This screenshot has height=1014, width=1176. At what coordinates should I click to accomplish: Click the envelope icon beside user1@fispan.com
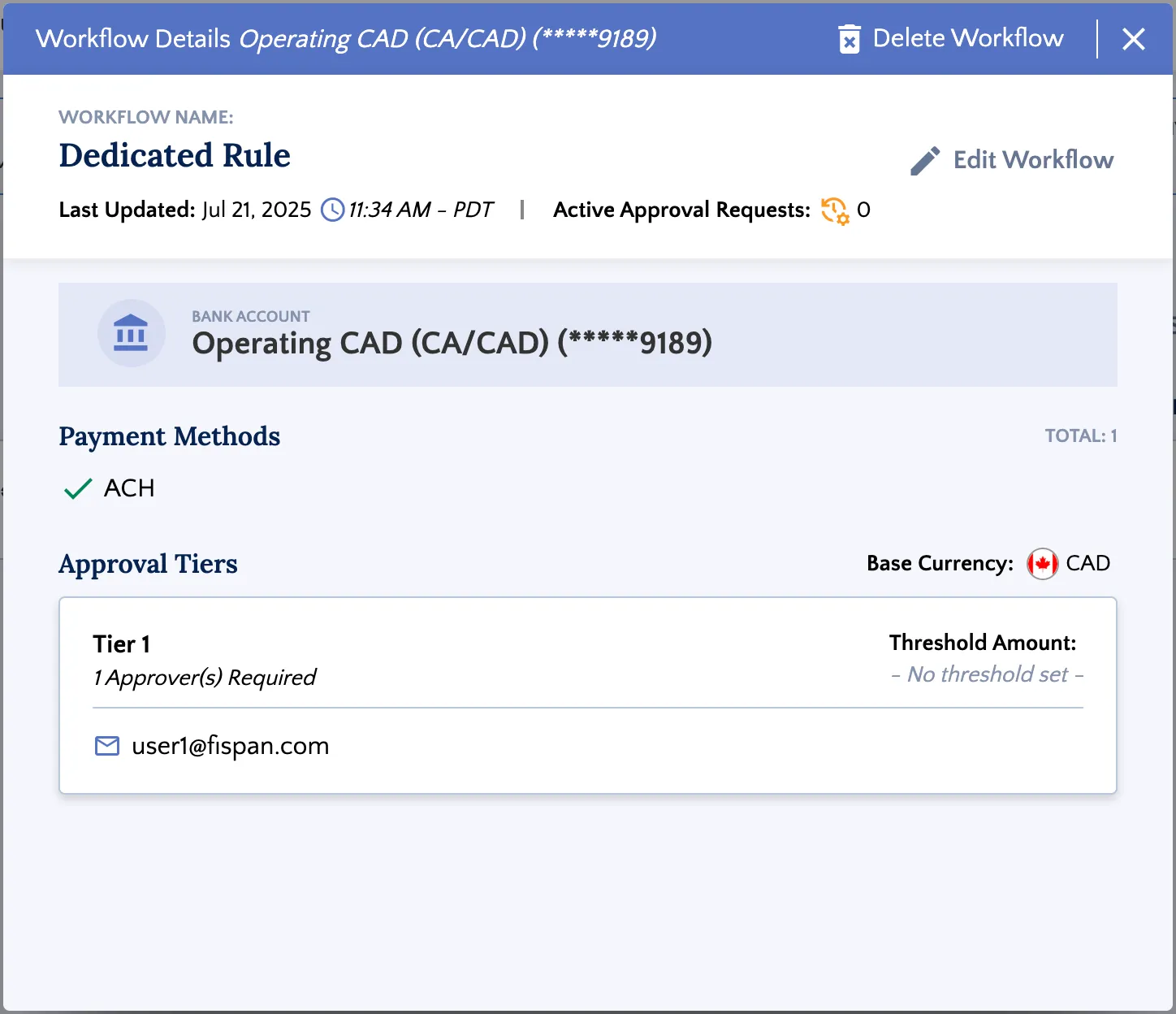click(107, 746)
